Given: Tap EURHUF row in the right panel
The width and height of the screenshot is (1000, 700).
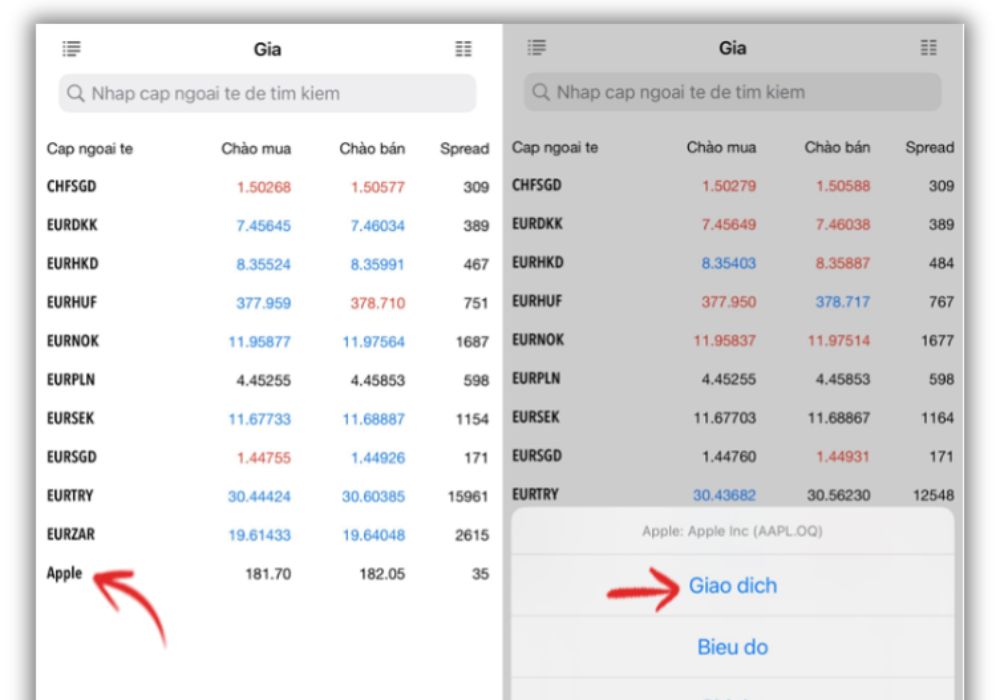Looking at the screenshot, I should click(733, 302).
